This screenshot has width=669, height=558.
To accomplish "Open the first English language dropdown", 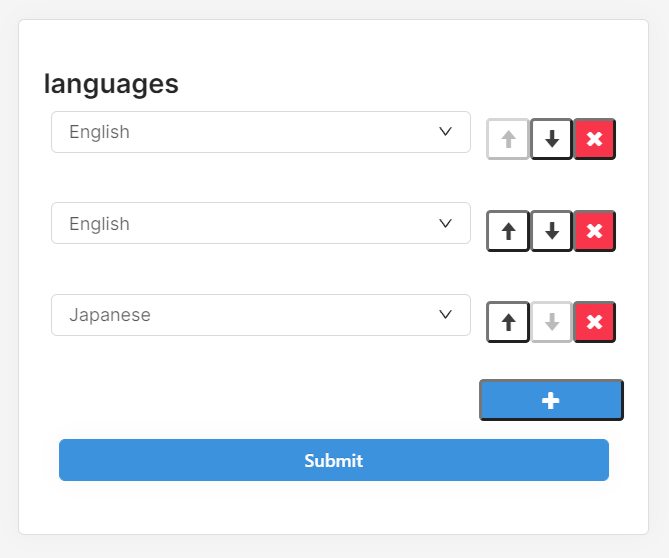I will coord(260,132).
